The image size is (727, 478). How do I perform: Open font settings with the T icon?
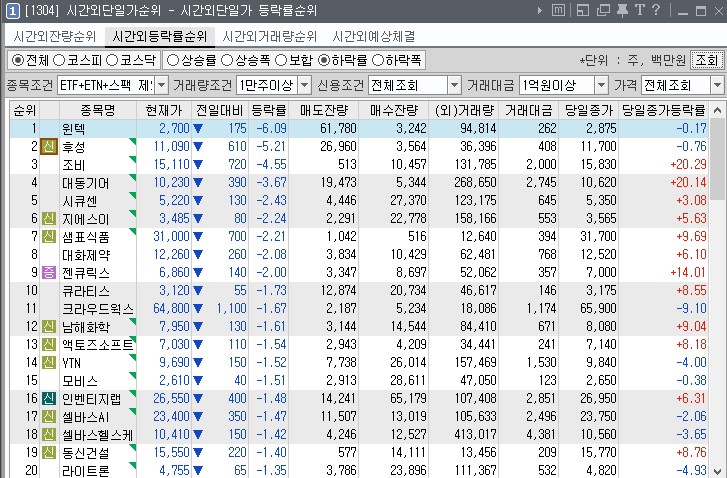[640, 10]
